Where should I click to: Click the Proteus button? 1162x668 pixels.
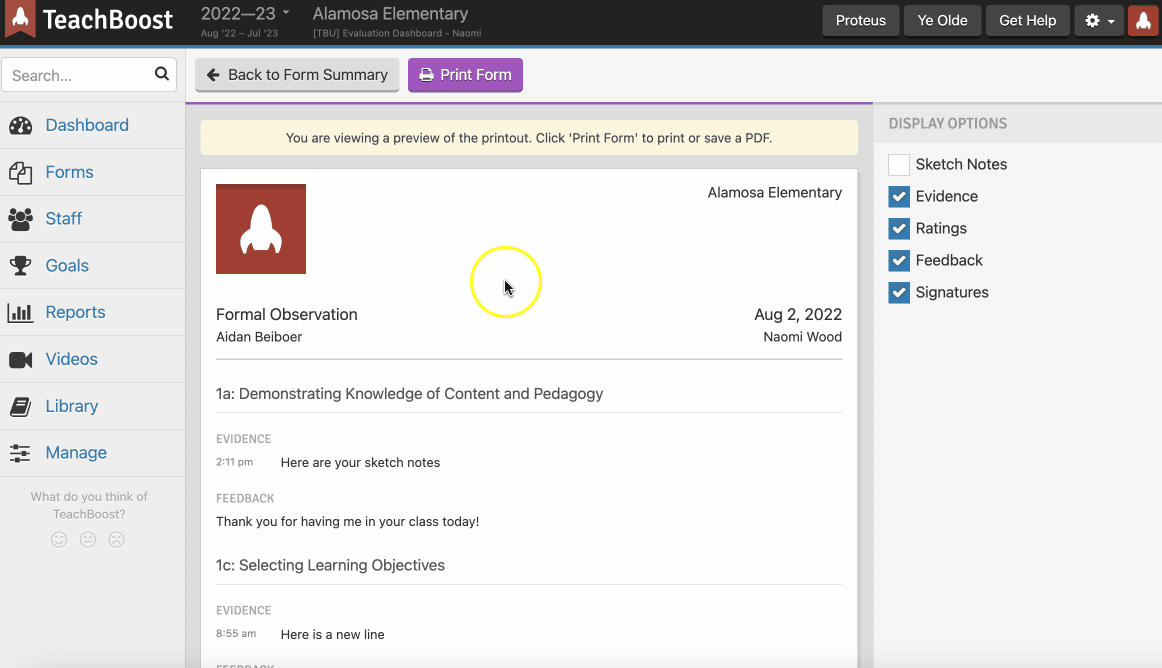[860, 21]
